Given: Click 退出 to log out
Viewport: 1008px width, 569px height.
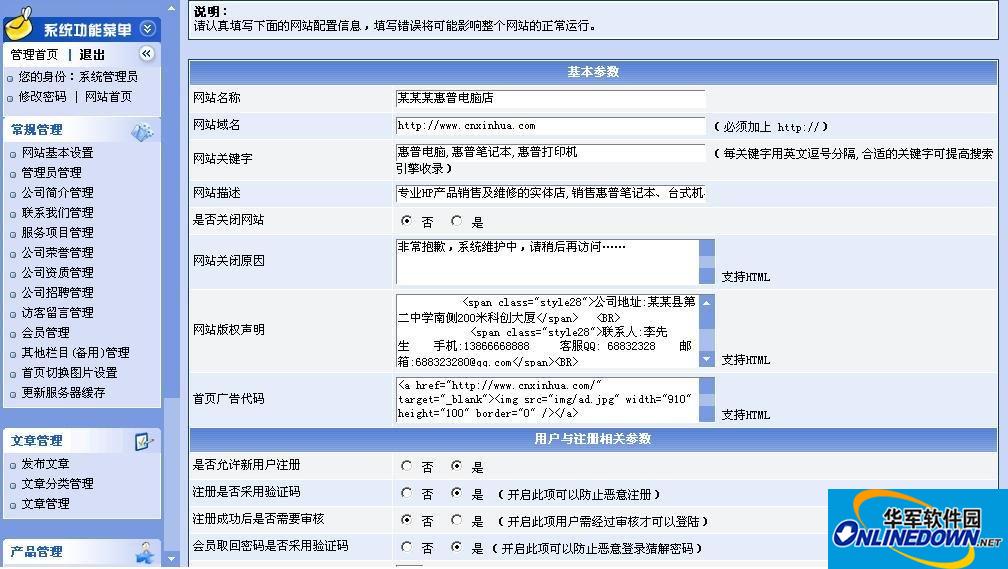Looking at the screenshot, I should [x=92, y=55].
